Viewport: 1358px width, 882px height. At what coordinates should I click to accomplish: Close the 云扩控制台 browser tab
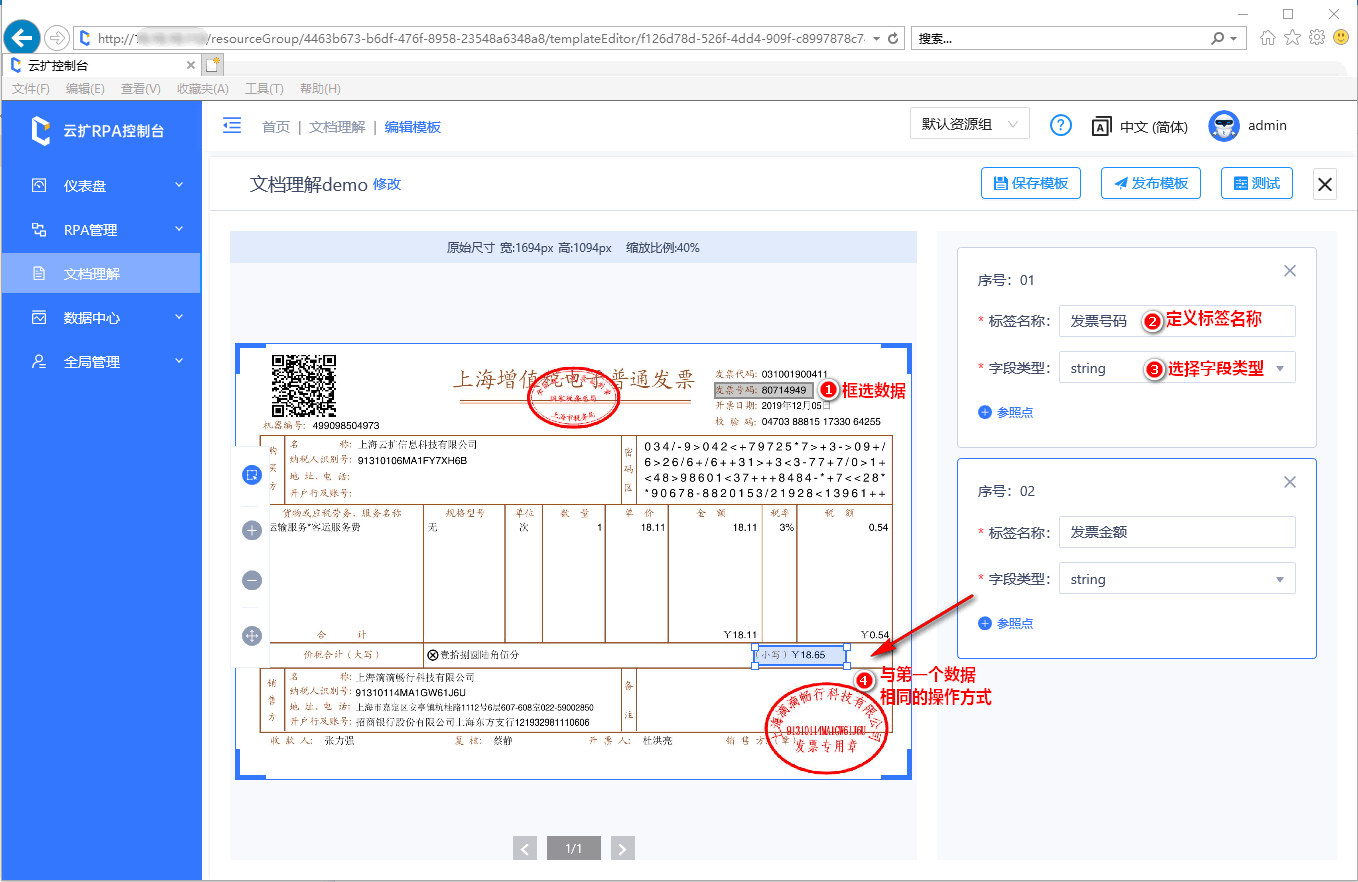point(191,65)
